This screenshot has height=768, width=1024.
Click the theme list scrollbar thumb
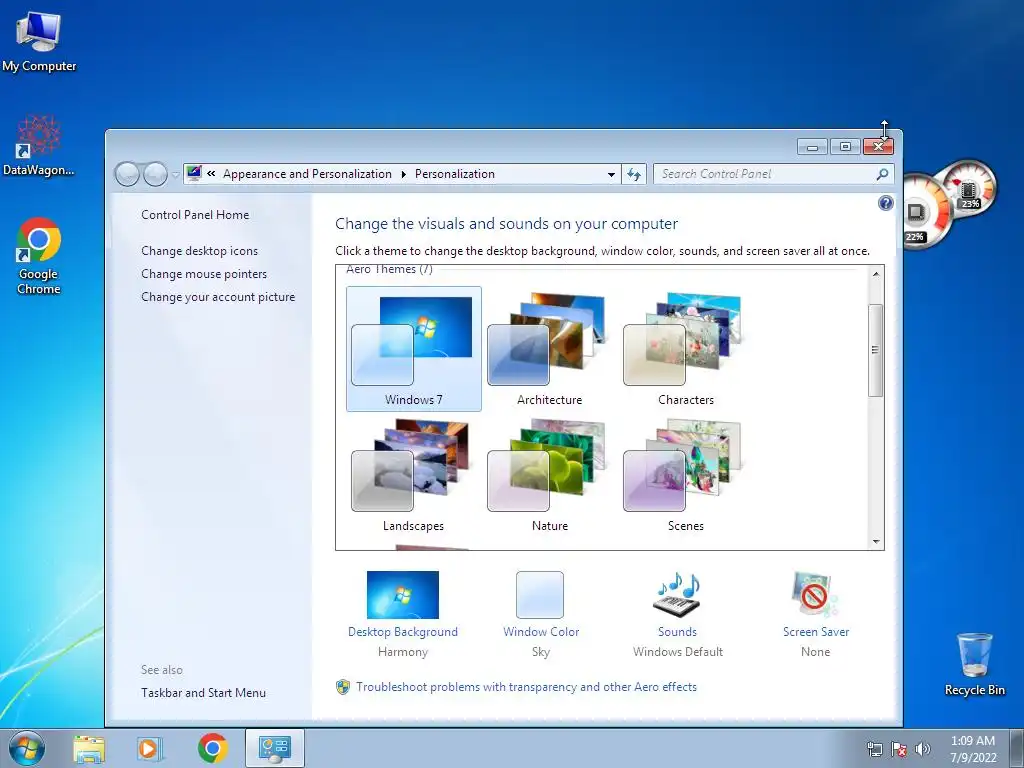(x=876, y=350)
